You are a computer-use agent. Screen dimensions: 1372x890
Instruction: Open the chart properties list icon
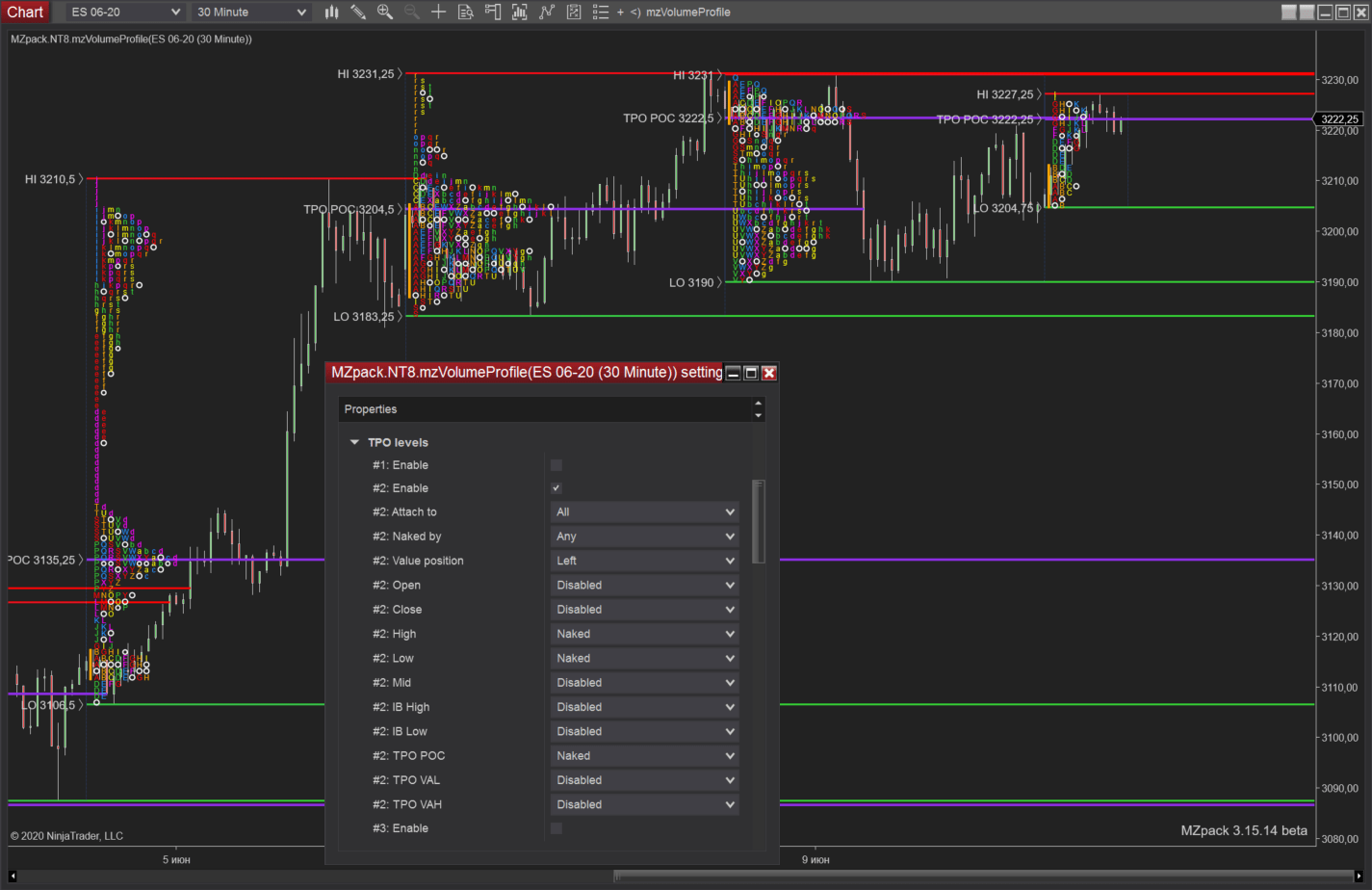tap(601, 12)
